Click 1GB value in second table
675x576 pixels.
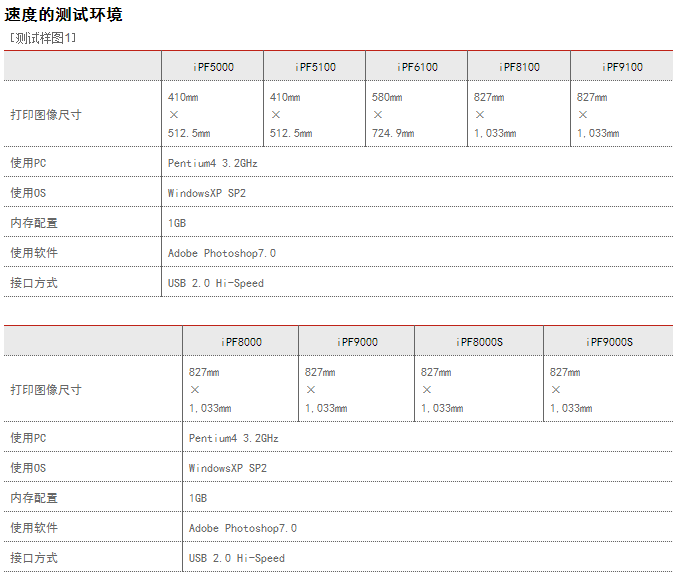198,499
